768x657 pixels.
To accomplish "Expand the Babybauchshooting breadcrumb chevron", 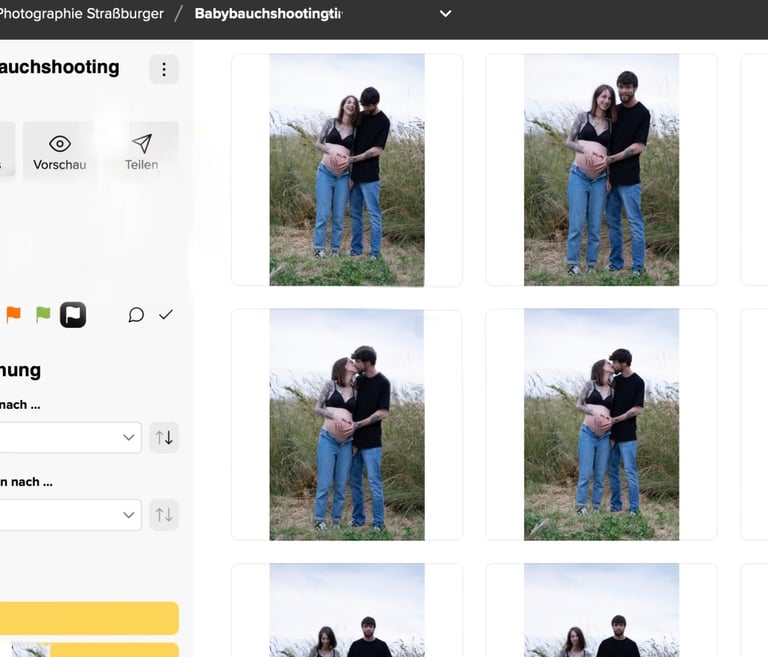I will [445, 14].
